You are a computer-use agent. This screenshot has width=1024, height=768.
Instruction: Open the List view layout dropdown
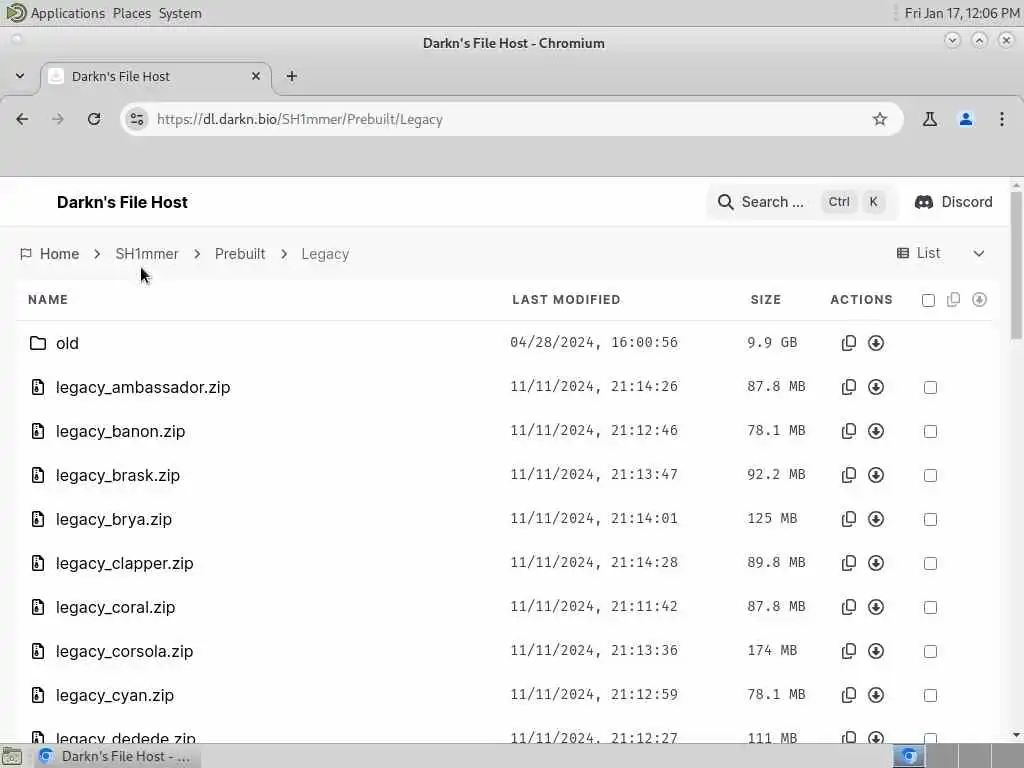(x=940, y=253)
